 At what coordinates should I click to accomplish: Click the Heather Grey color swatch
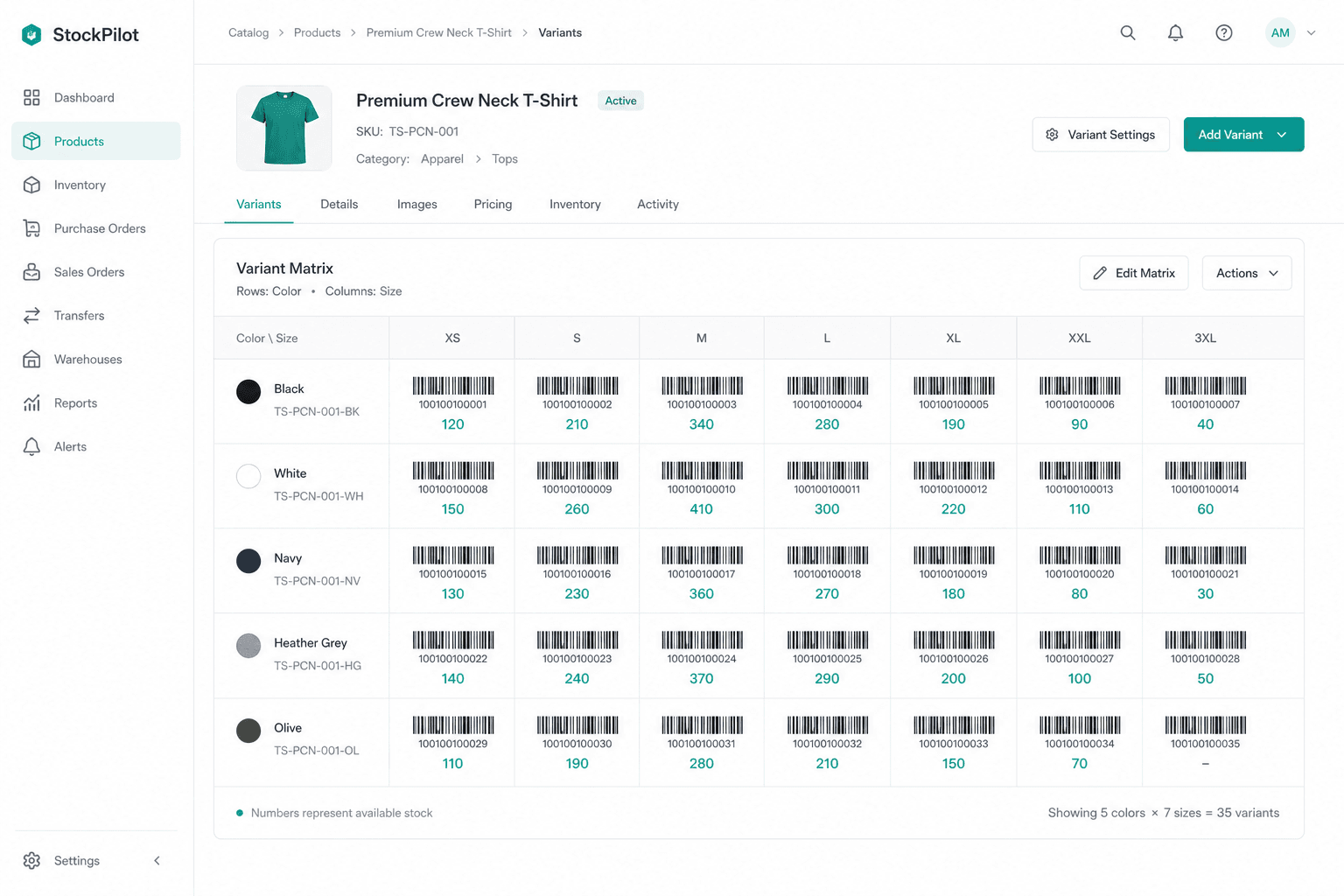248,646
